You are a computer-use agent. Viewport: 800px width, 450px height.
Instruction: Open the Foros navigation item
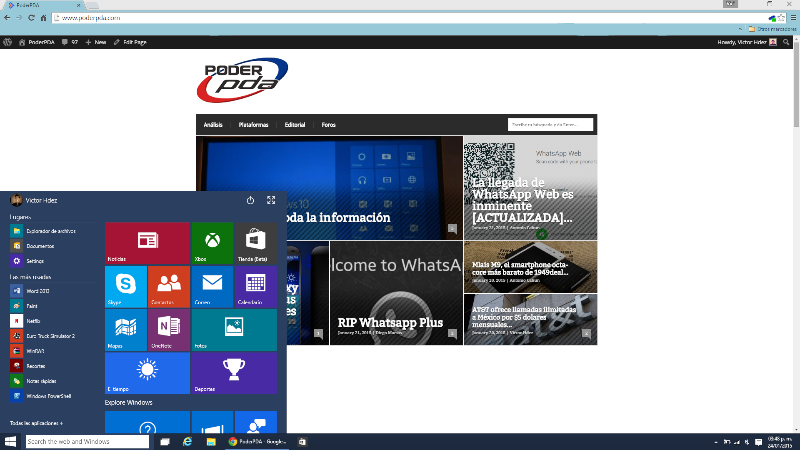[x=329, y=125]
